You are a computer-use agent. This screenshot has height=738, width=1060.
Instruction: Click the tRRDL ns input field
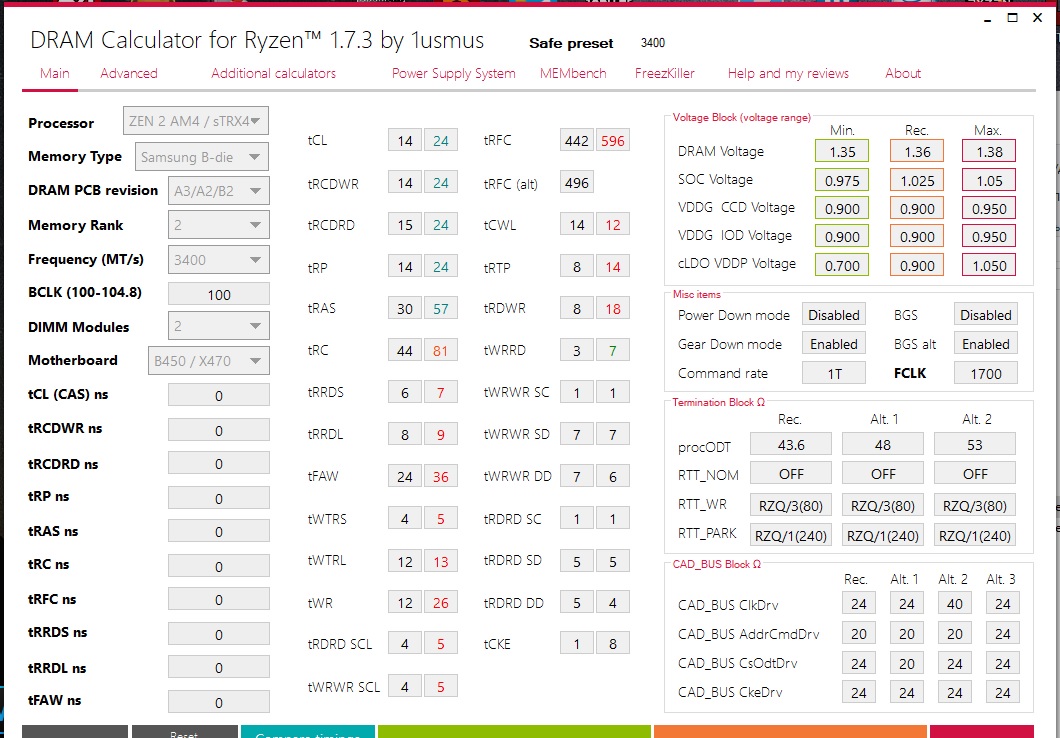[218, 668]
